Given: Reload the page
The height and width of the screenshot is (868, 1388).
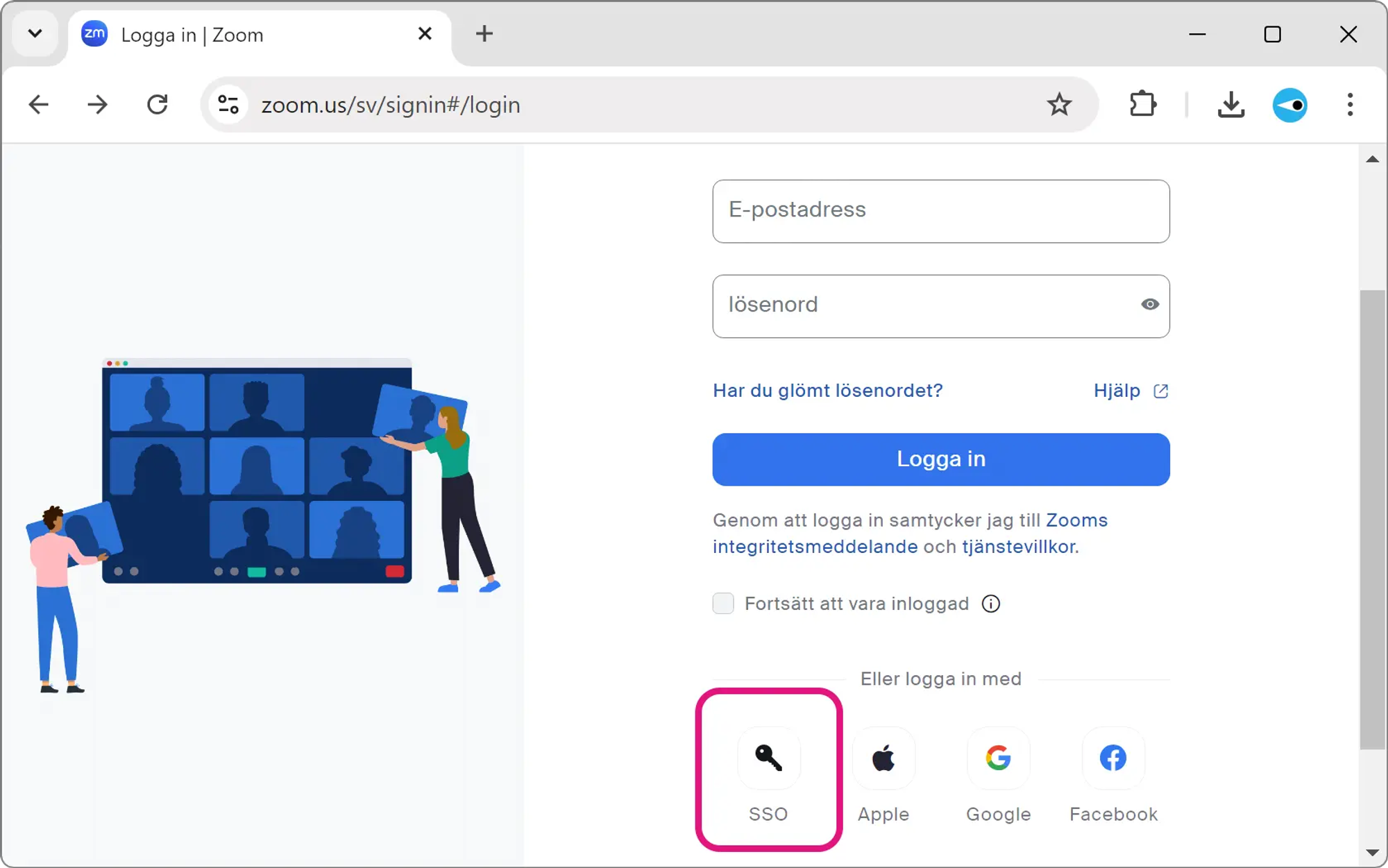Looking at the screenshot, I should [158, 105].
